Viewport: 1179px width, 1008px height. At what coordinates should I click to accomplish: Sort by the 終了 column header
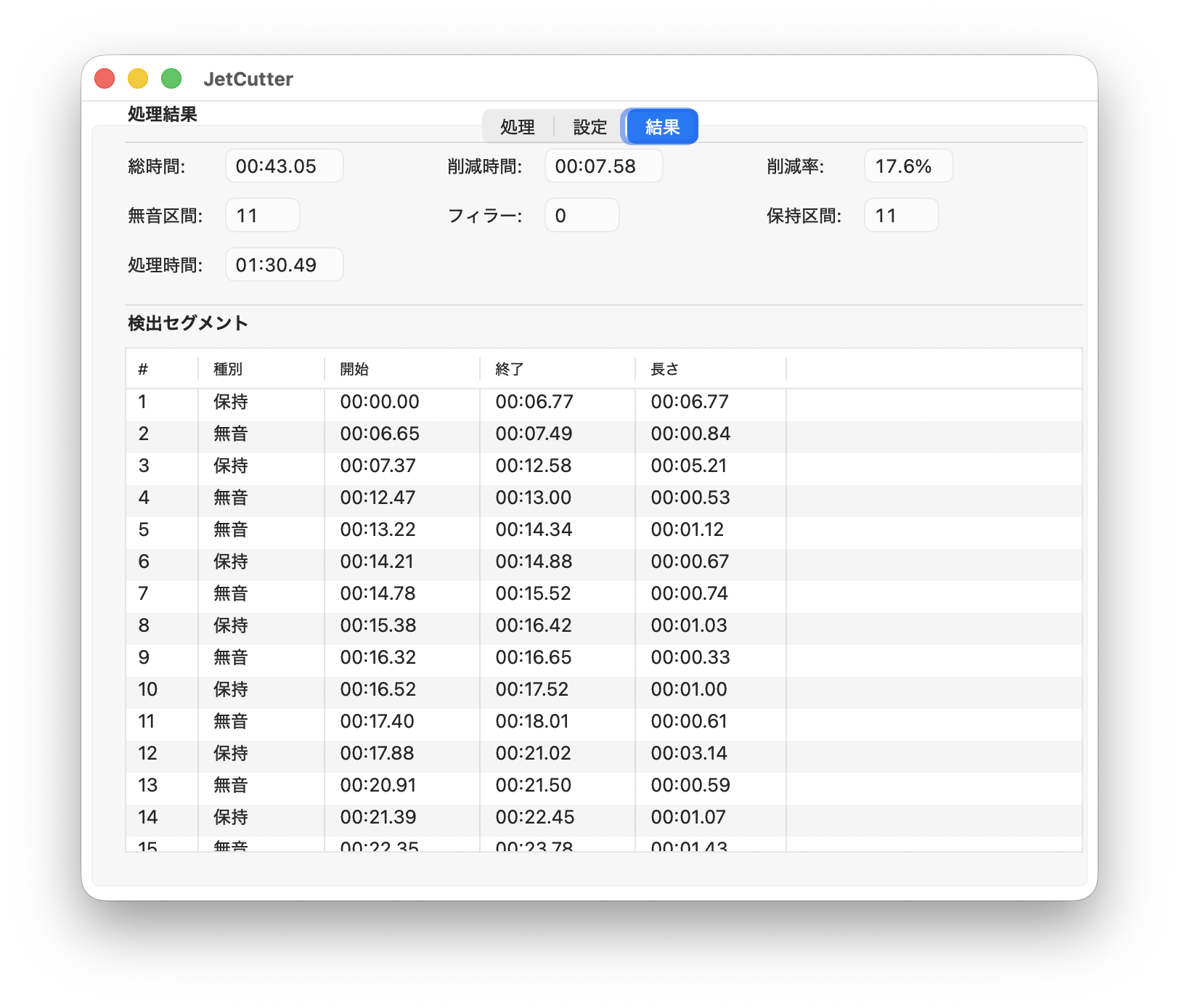557,369
